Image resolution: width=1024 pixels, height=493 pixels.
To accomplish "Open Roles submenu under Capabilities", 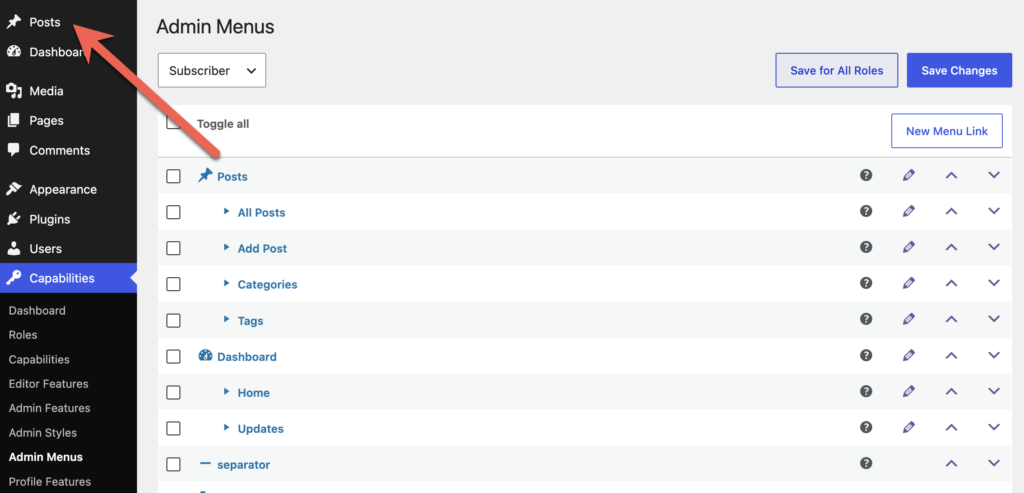I will 23,335.
